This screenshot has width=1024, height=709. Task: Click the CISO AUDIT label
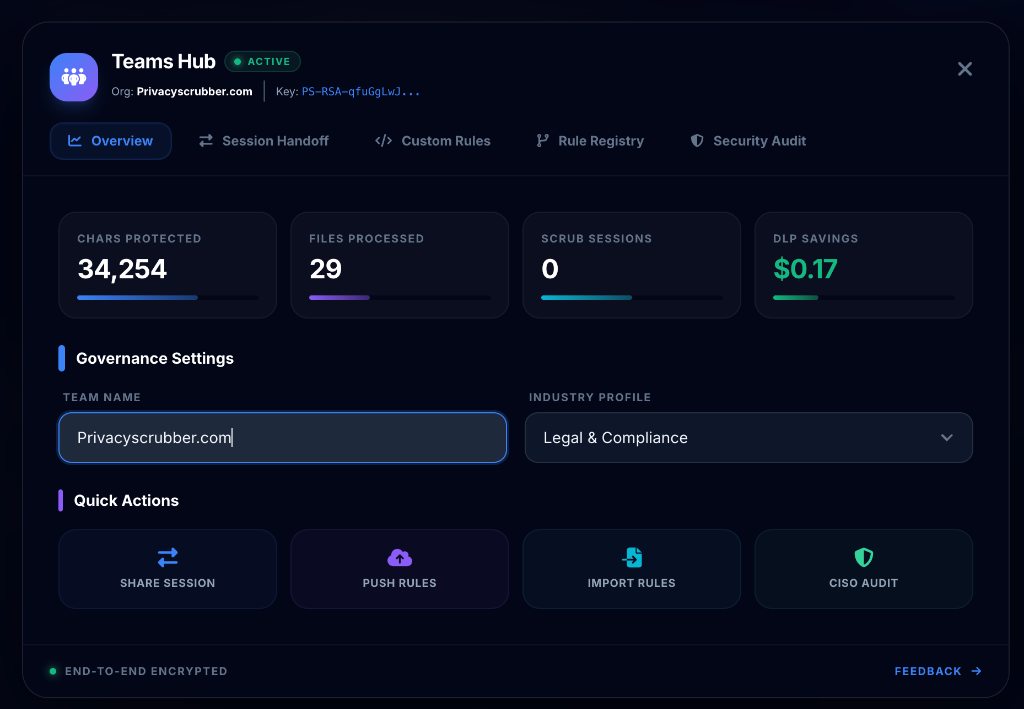coord(863,583)
